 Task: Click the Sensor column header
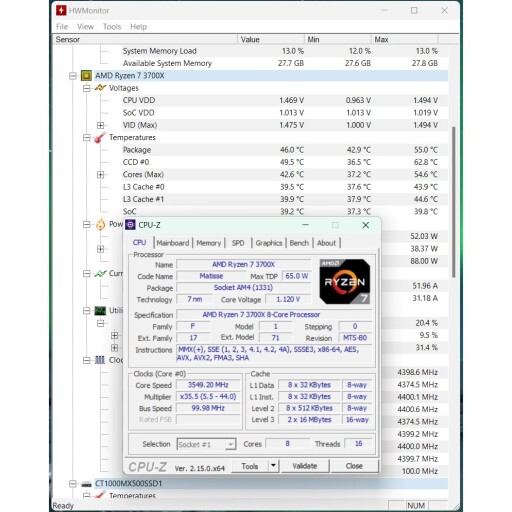point(145,39)
